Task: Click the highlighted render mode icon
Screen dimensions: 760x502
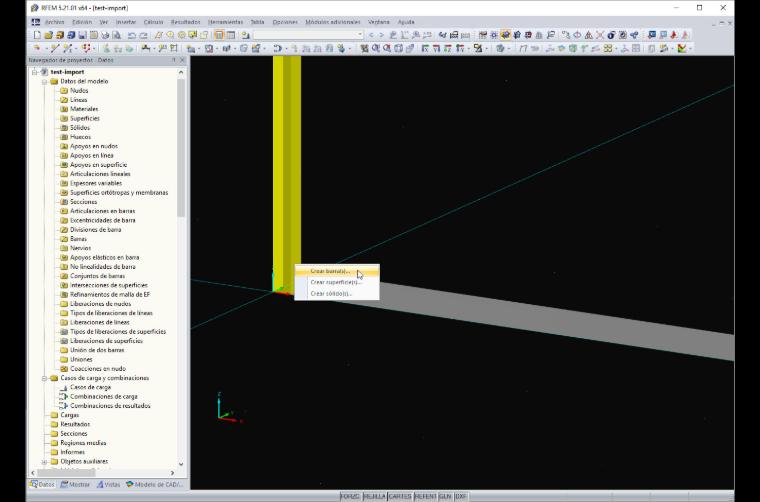Action: (506, 35)
